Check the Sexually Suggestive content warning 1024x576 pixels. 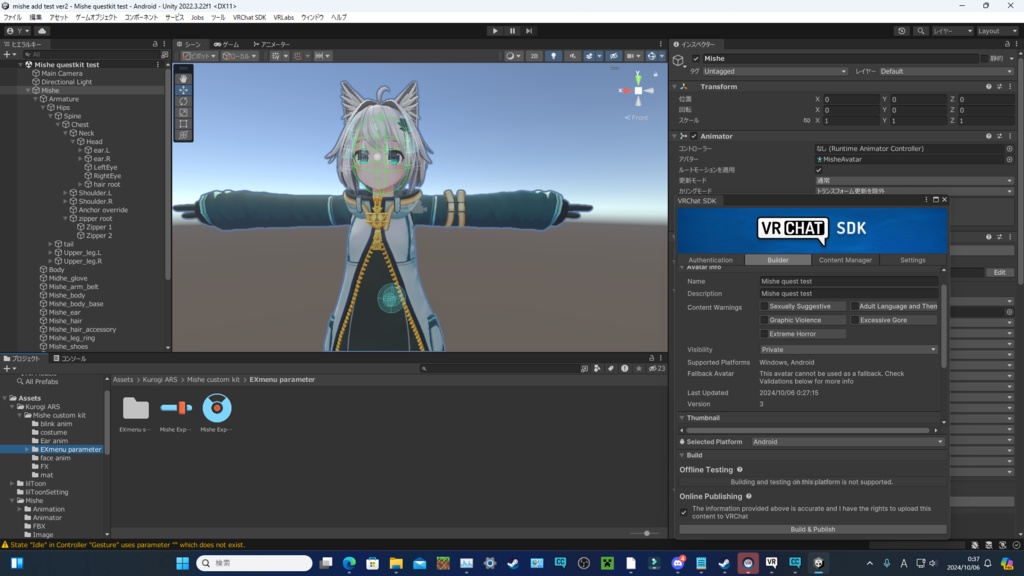coord(764,306)
